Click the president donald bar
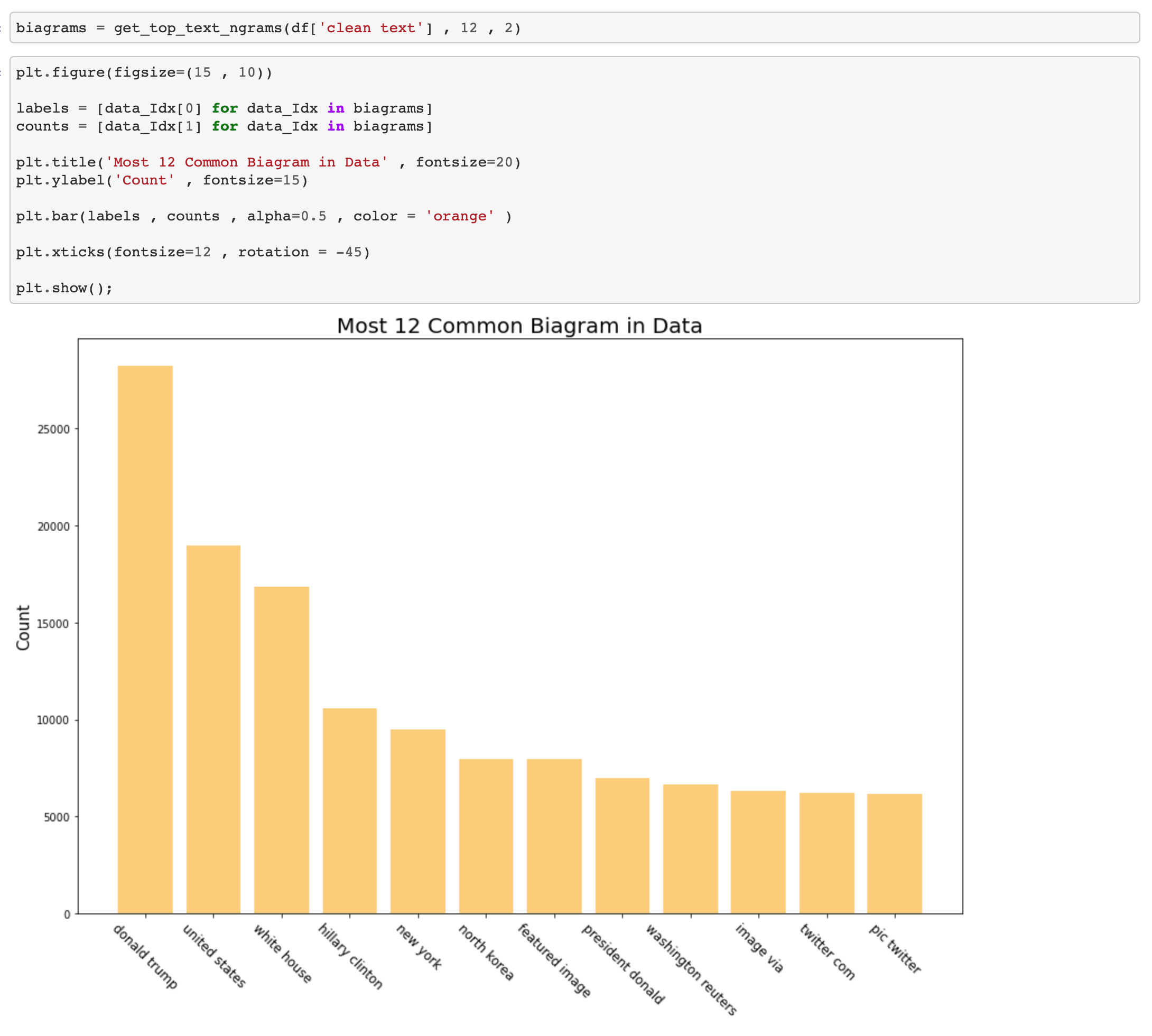The width and height of the screenshot is (1152, 1036). 622,845
